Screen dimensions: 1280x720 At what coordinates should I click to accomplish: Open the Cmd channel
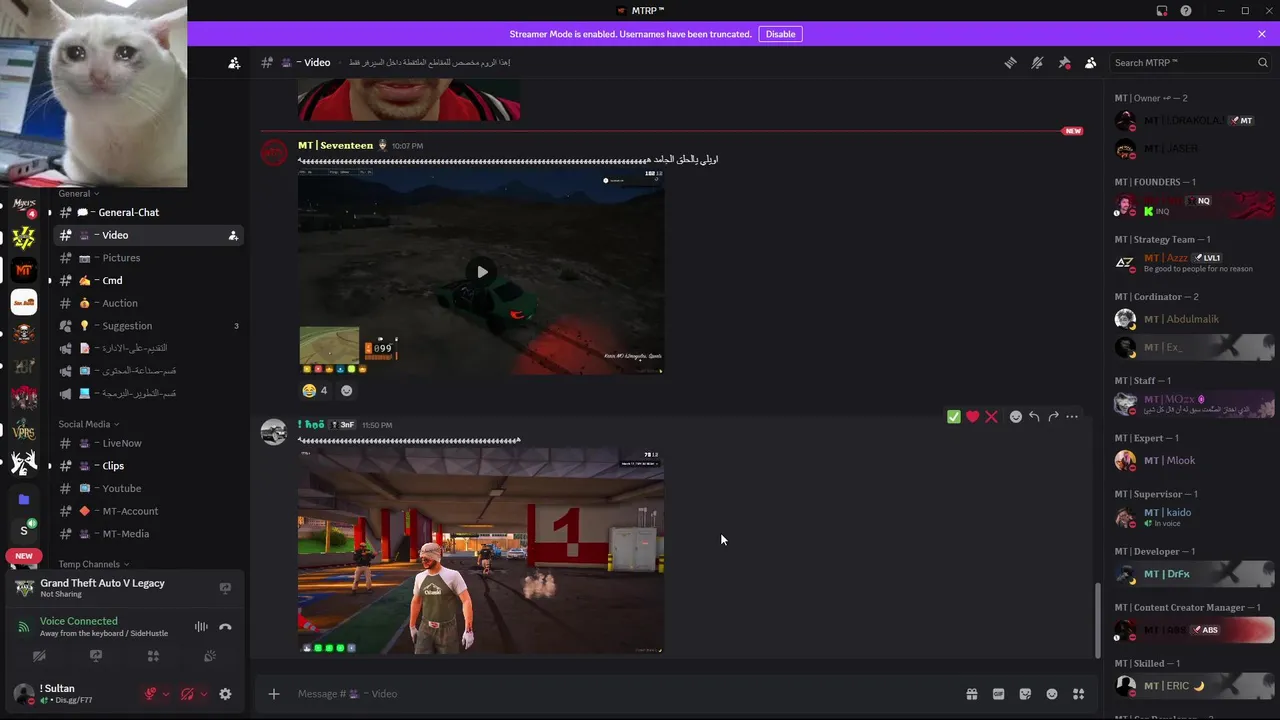[x=148, y=280]
